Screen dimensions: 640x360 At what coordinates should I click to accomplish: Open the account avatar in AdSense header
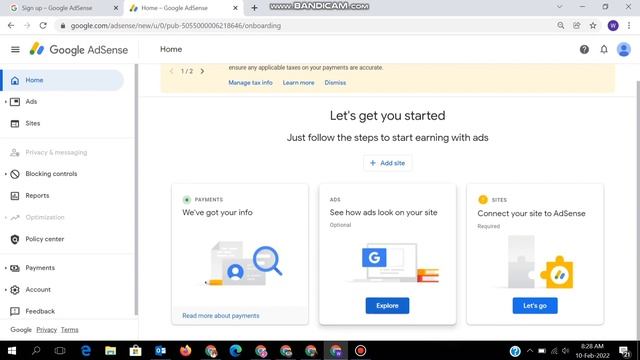click(x=623, y=49)
